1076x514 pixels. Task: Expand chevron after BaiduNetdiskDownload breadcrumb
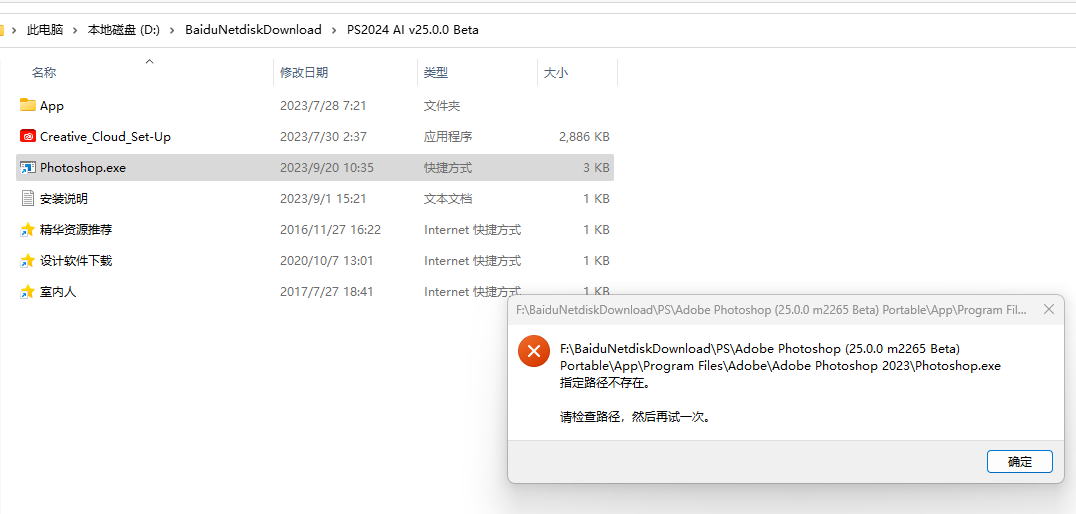coord(334,30)
